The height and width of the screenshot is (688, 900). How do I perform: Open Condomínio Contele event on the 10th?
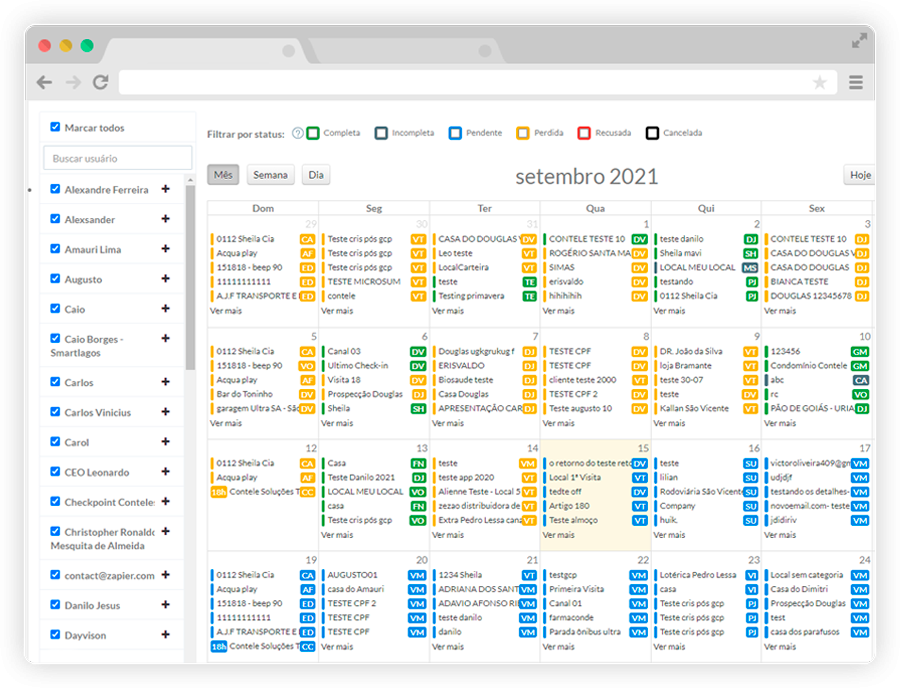click(x=817, y=366)
